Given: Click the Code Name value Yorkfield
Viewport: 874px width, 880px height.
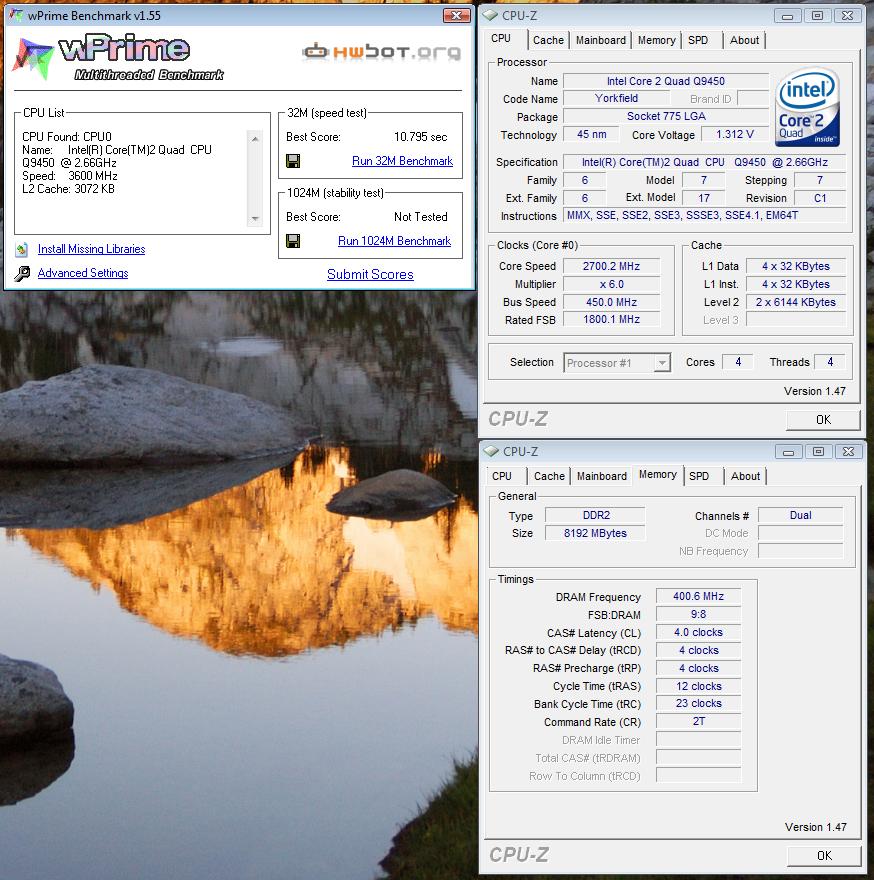Looking at the screenshot, I should [x=616, y=99].
